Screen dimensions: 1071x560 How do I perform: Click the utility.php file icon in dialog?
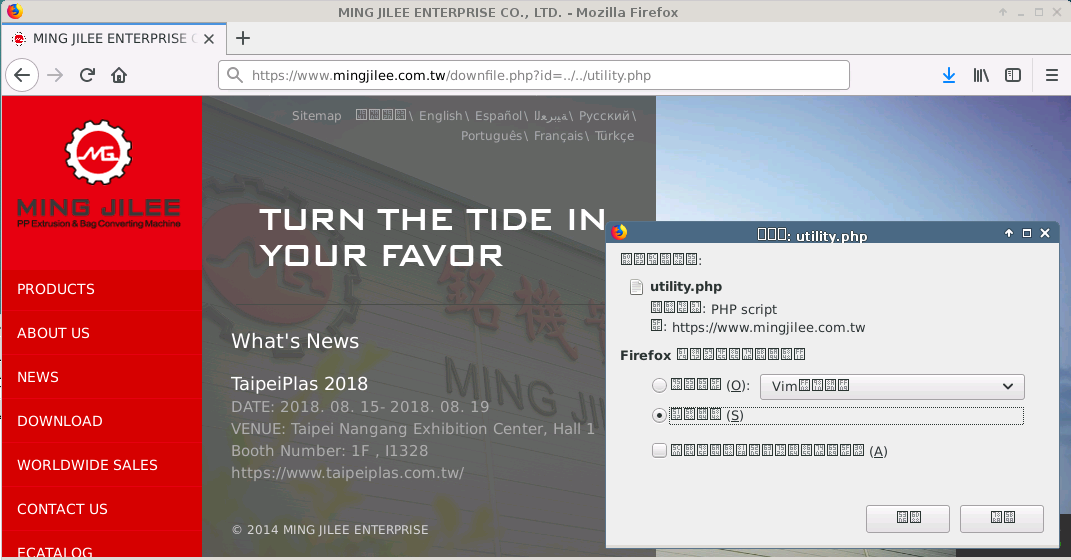pos(636,287)
